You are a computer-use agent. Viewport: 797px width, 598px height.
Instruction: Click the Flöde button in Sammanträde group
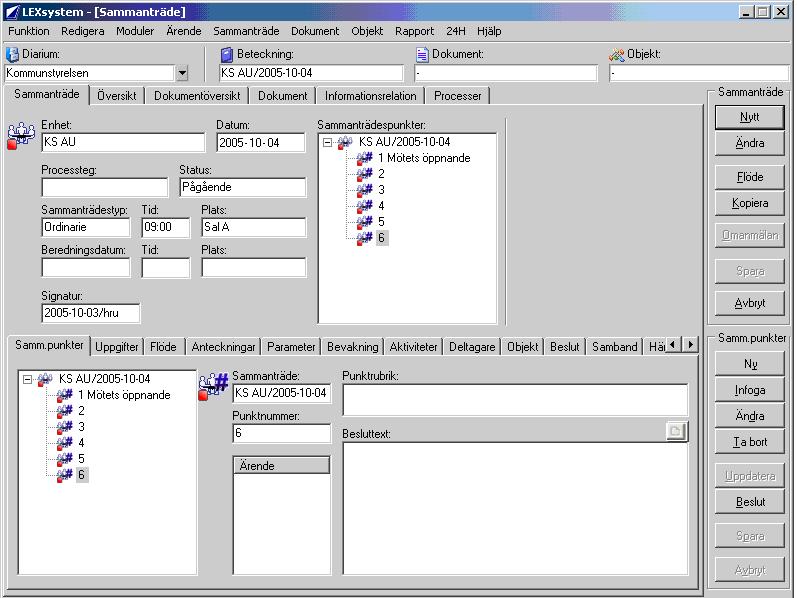[x=750, y=176]
